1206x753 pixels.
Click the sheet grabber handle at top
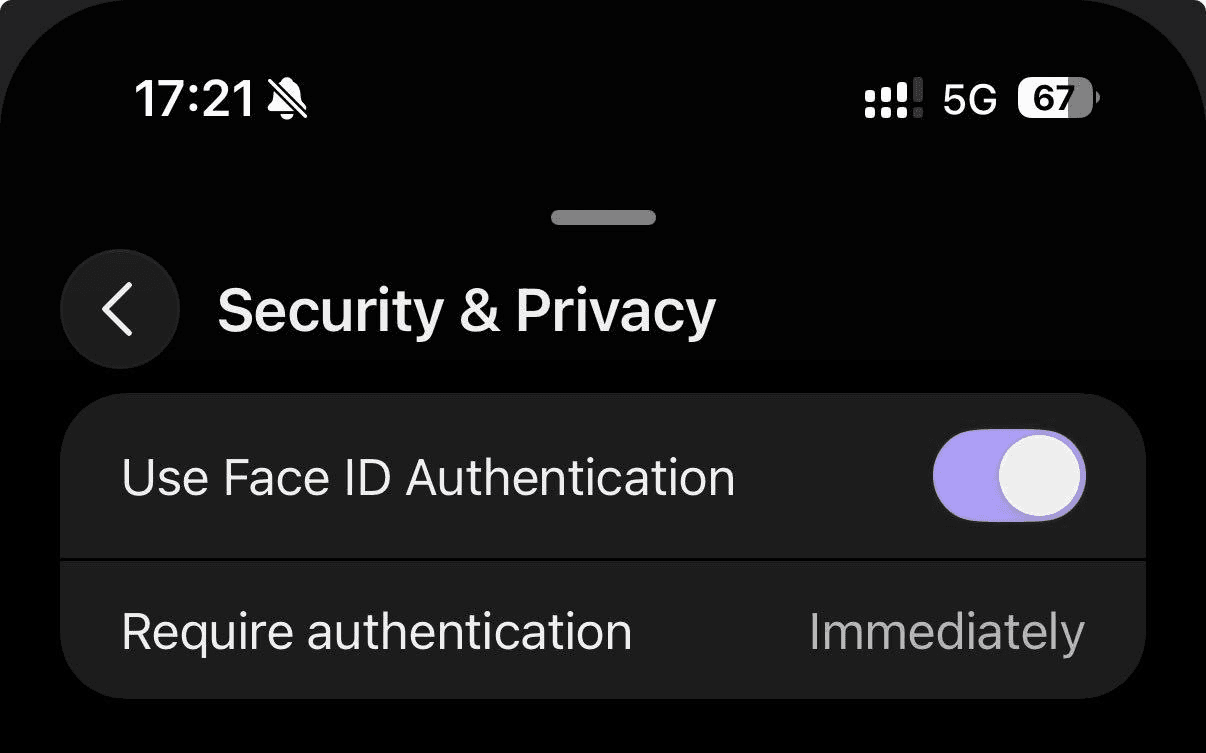click(x=603, y=217)
